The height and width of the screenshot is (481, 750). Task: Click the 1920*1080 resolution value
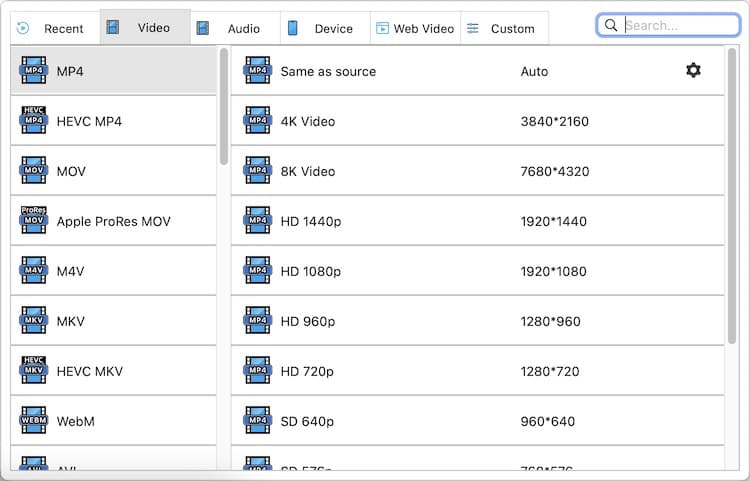point(553,272)
